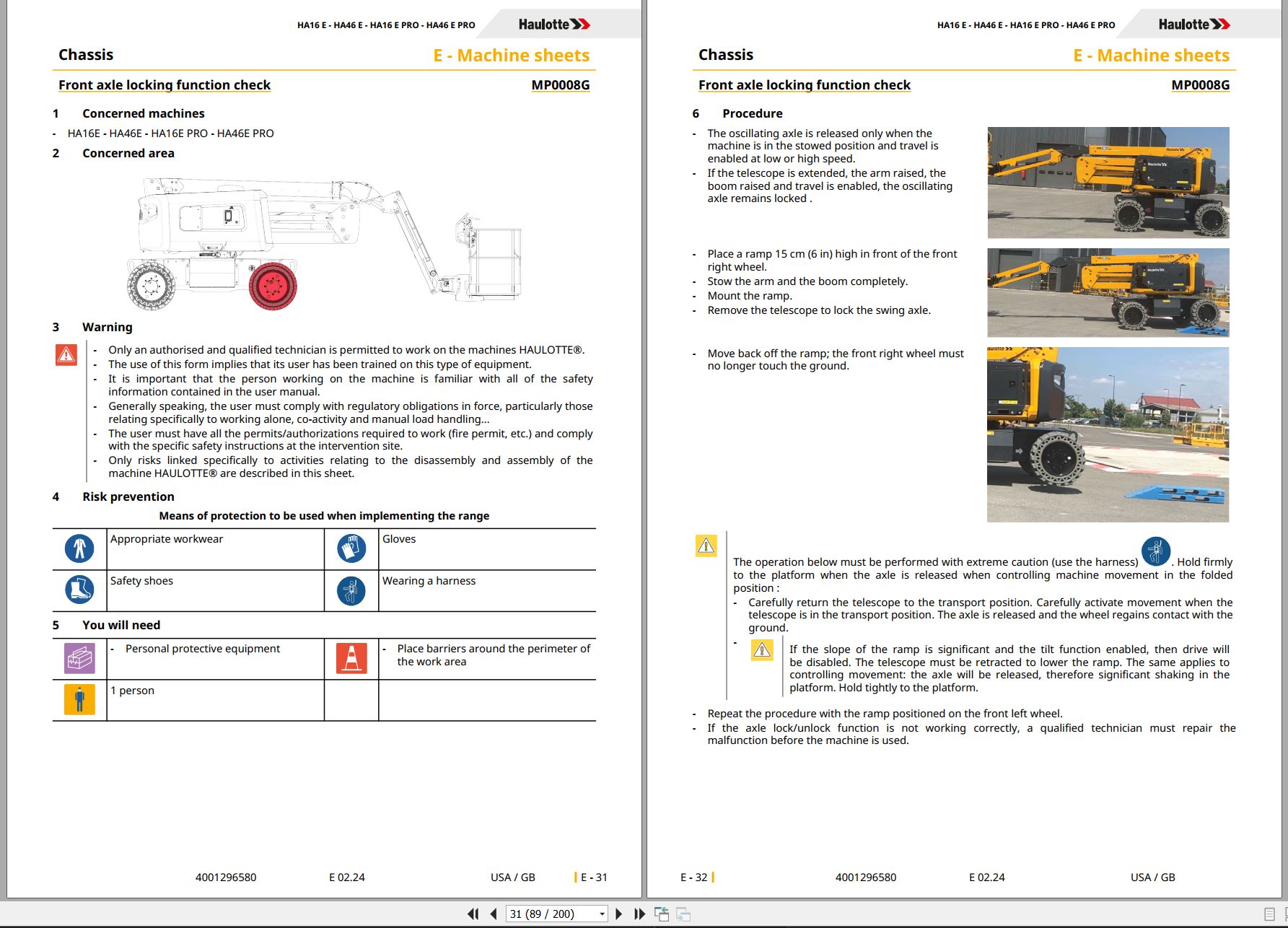Screen dimensions: 1288x928
Task: Click 'Move back off the ramp' step text
Action: 836,359
